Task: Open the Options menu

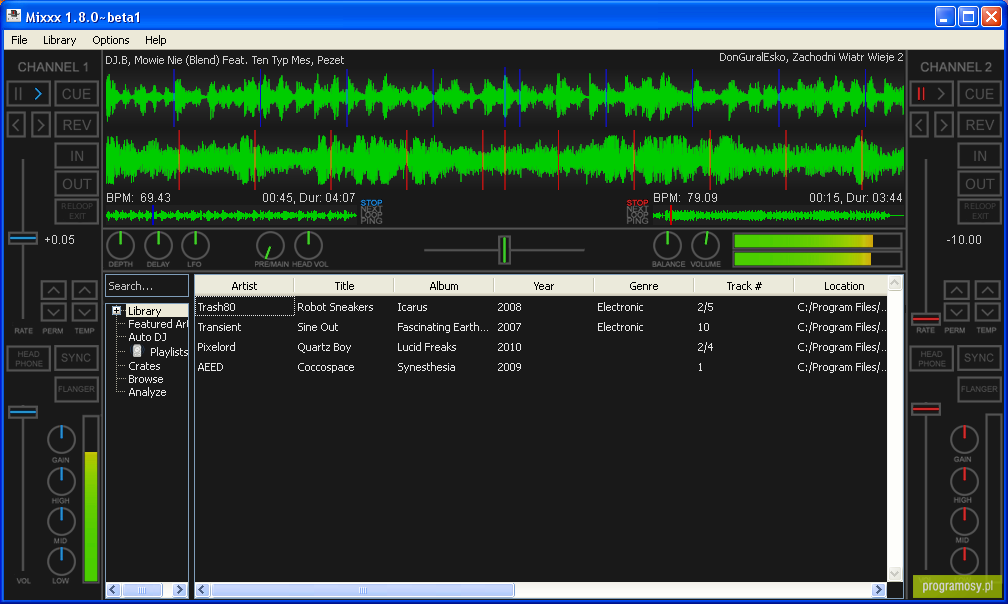Action: click(111, 40)
